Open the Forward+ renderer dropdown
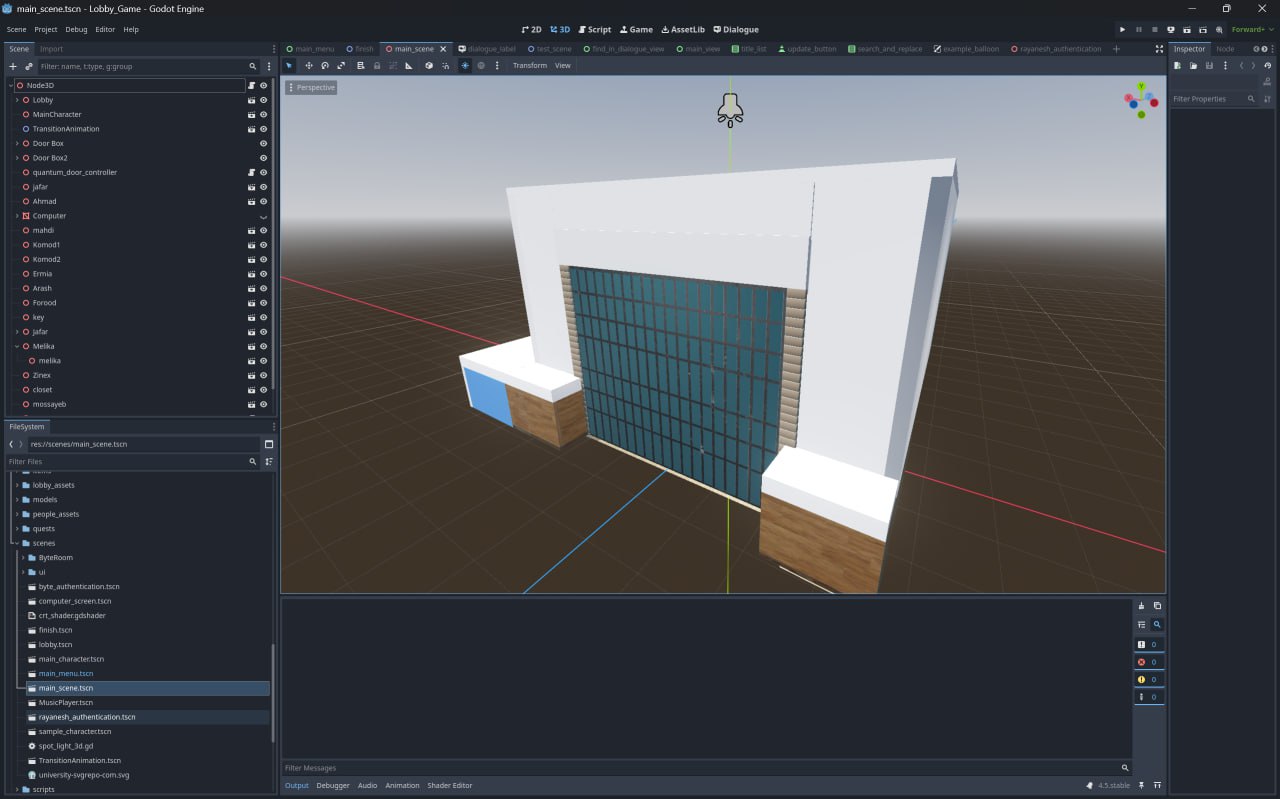 (x=1252, y=30)
